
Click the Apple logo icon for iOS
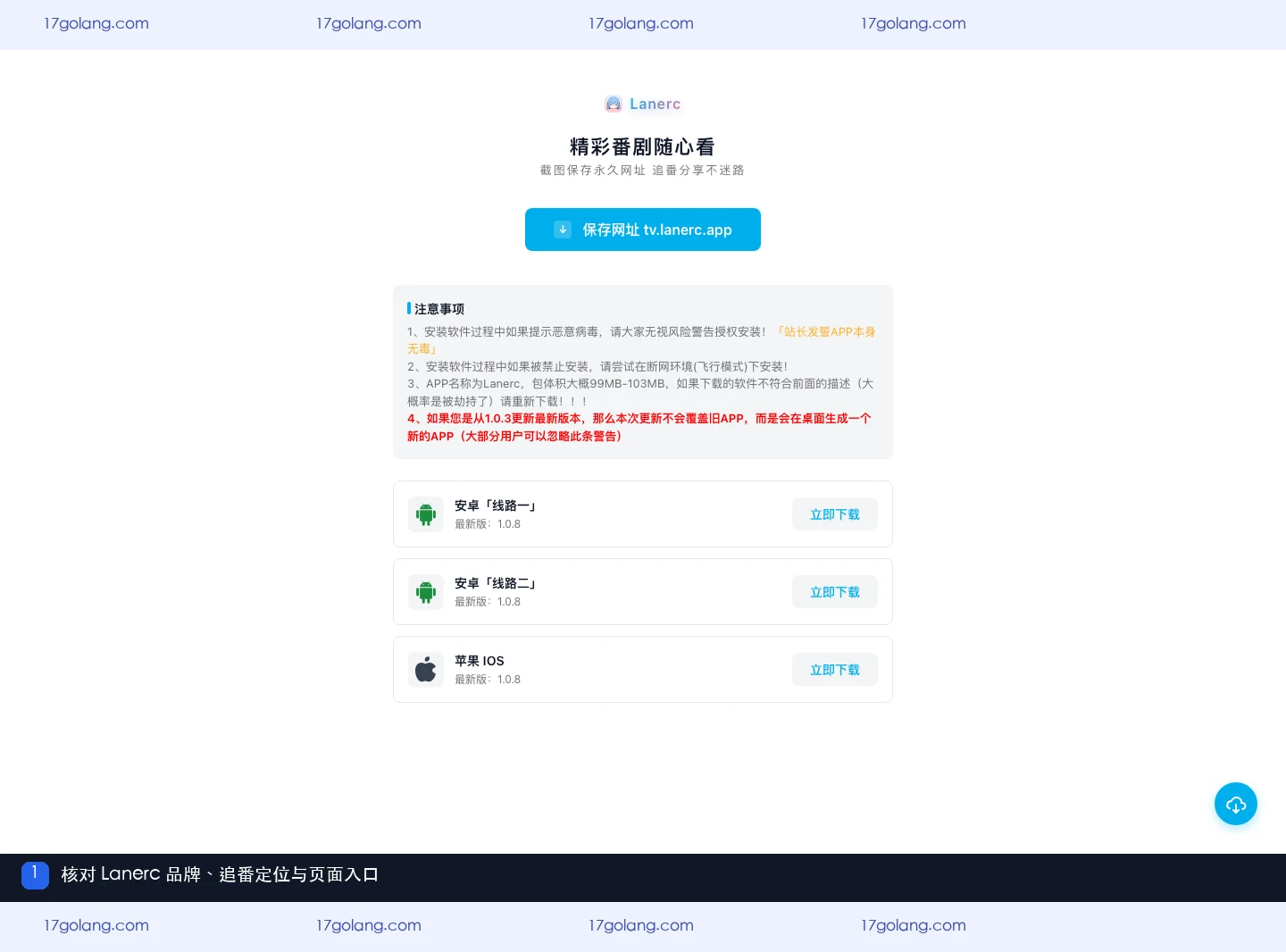point(426,670)
